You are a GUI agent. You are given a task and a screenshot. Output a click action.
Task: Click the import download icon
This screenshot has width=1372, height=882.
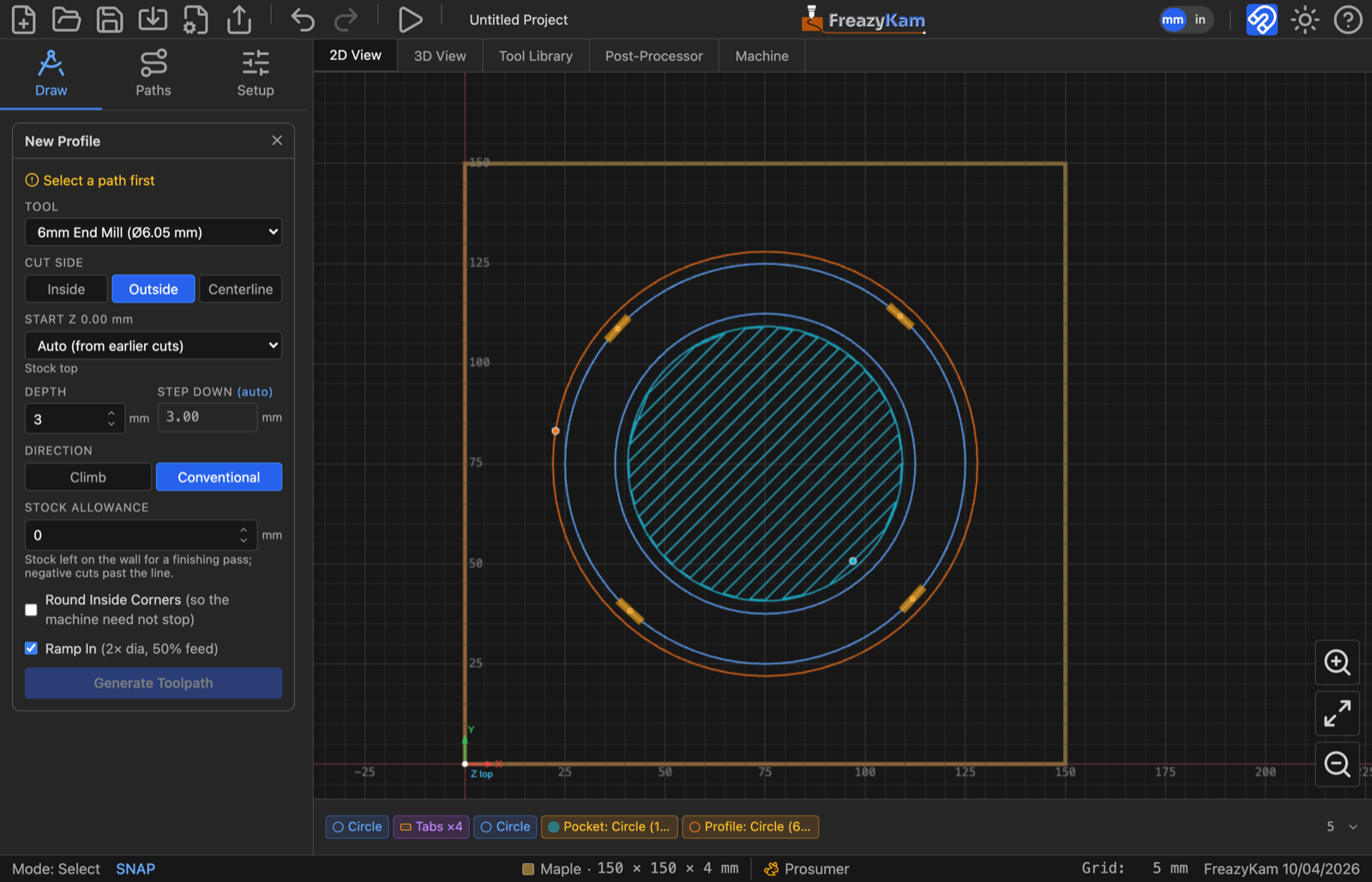(x=153, y=20)
